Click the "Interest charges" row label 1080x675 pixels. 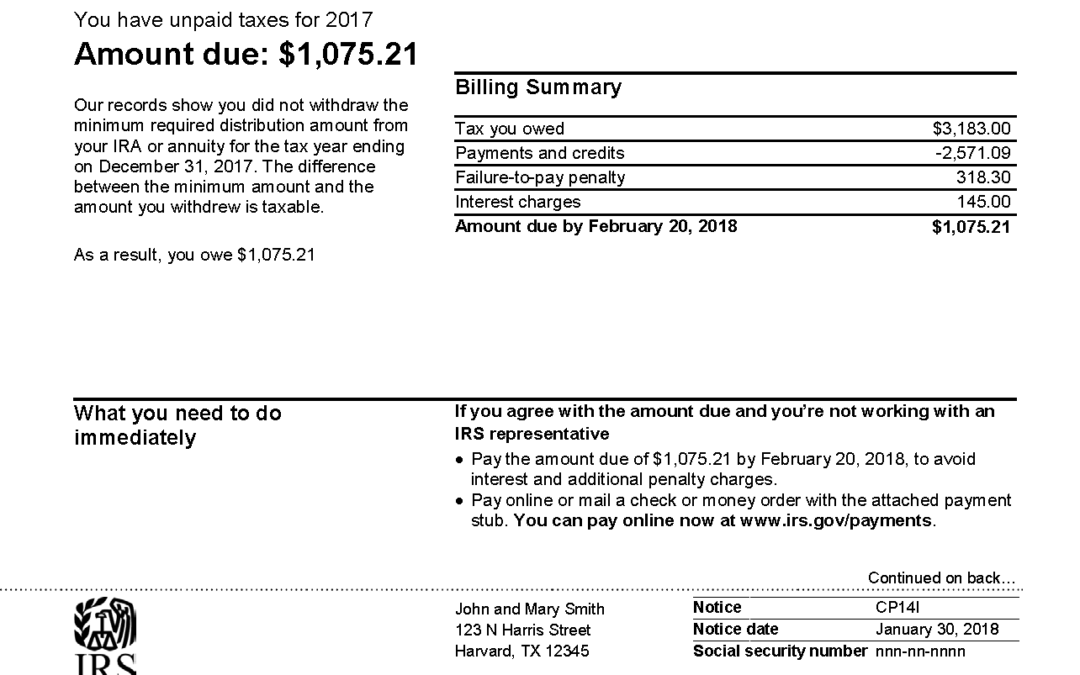pos(517,202)
